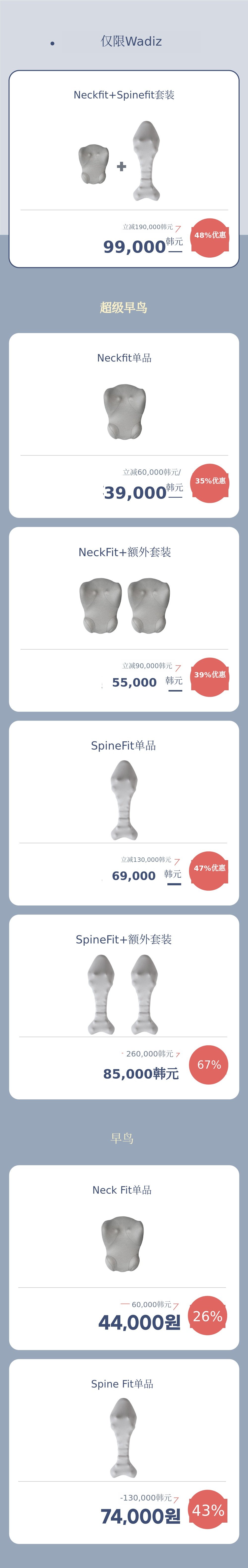Click the 39,000 Neckfit price

(x=135, y=492)
